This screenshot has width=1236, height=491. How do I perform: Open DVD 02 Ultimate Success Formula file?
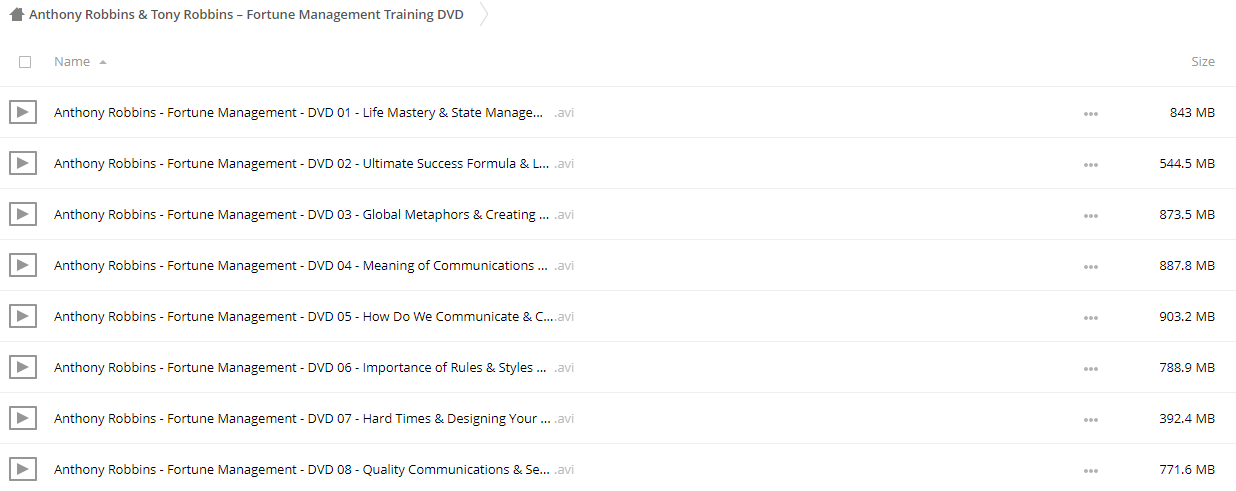tap(314, 163)
